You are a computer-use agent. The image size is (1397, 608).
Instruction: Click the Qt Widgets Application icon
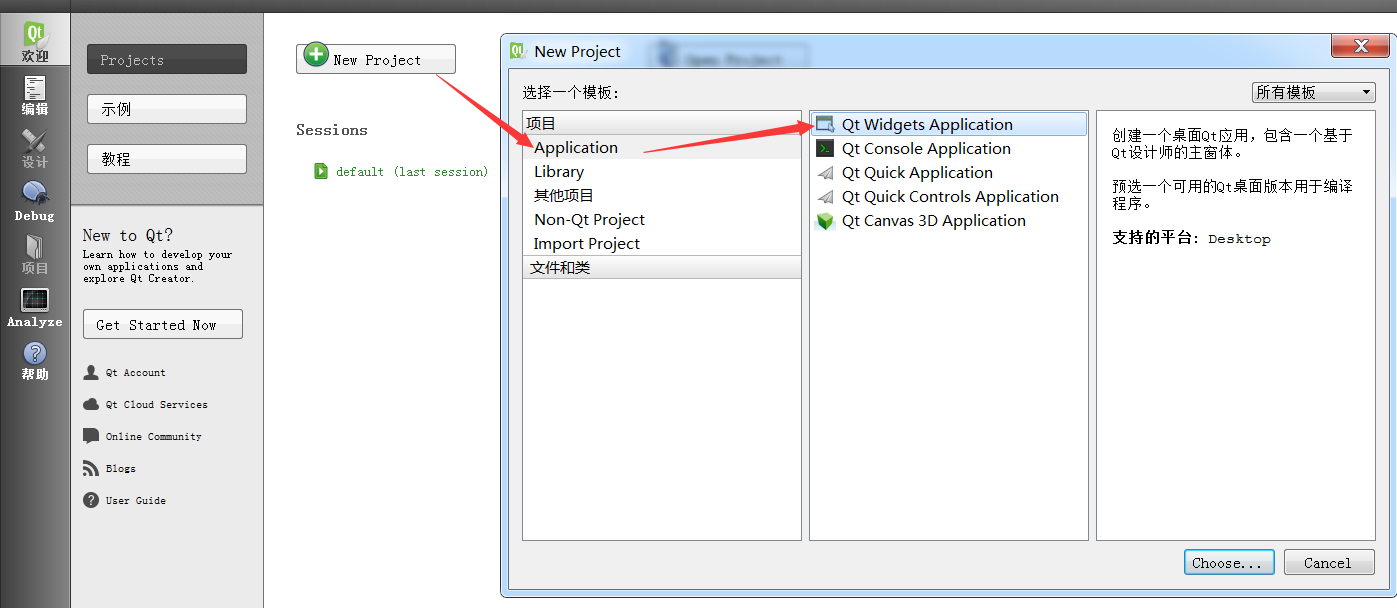pos(825,124)
